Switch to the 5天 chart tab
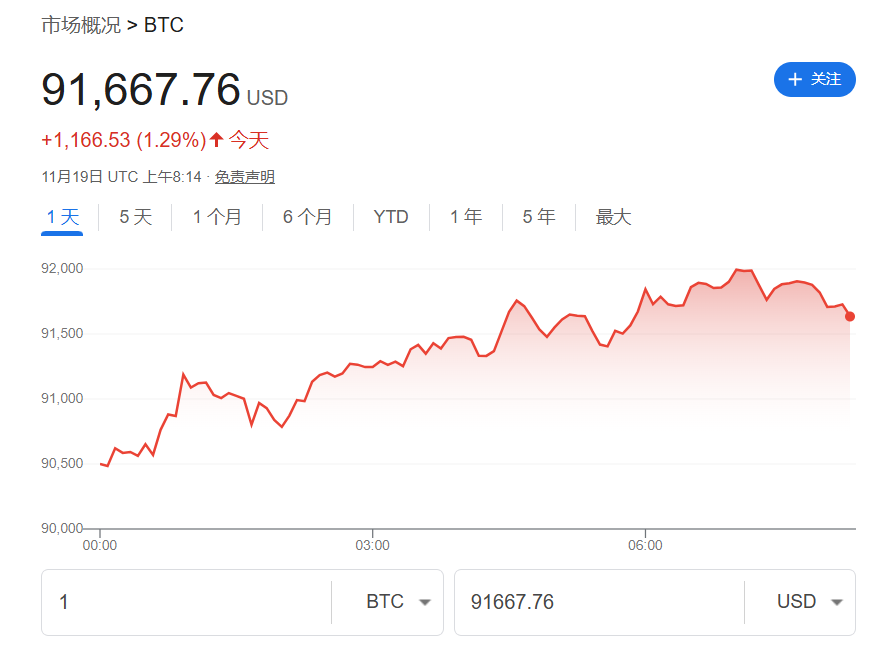 [135, 216]
